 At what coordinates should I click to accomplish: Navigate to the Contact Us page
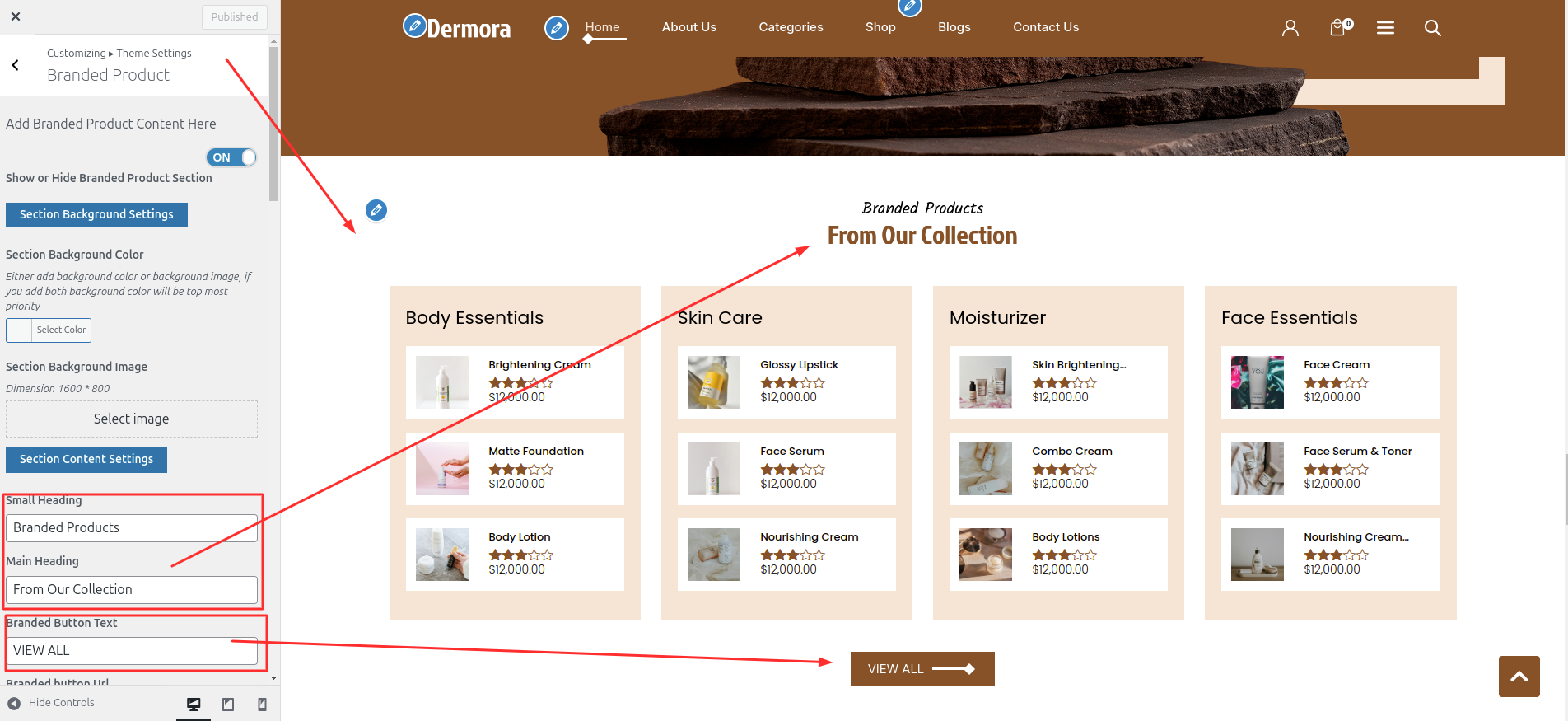pos(1045,27)
